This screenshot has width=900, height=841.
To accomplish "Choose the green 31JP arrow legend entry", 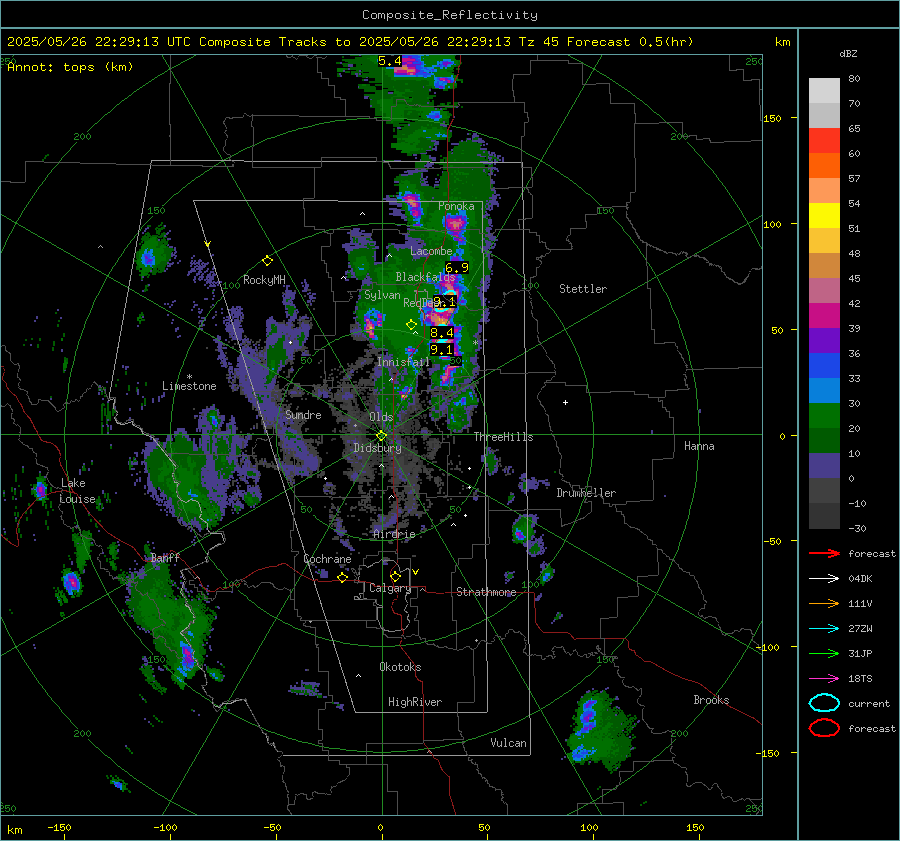I will tap(824, 653).
